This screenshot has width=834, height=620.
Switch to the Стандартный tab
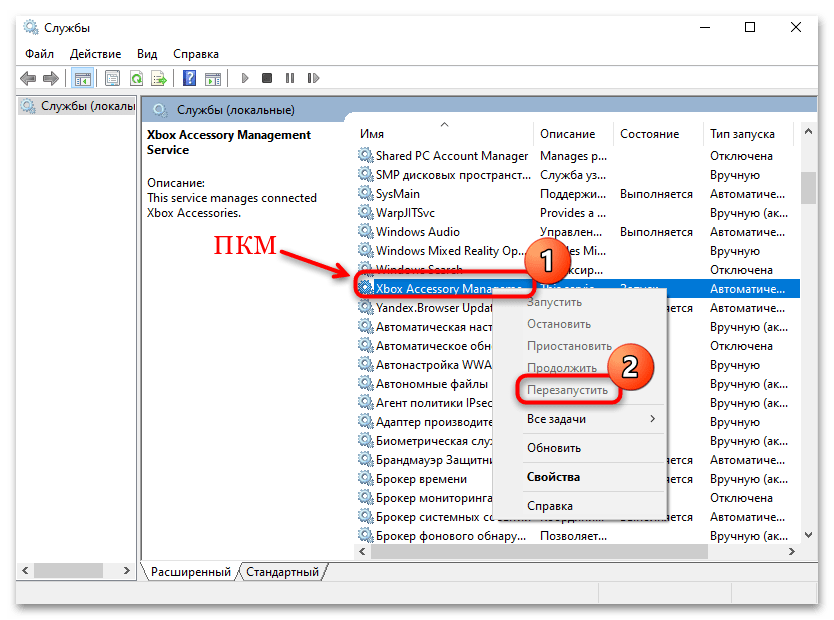(x=282, y=572)
